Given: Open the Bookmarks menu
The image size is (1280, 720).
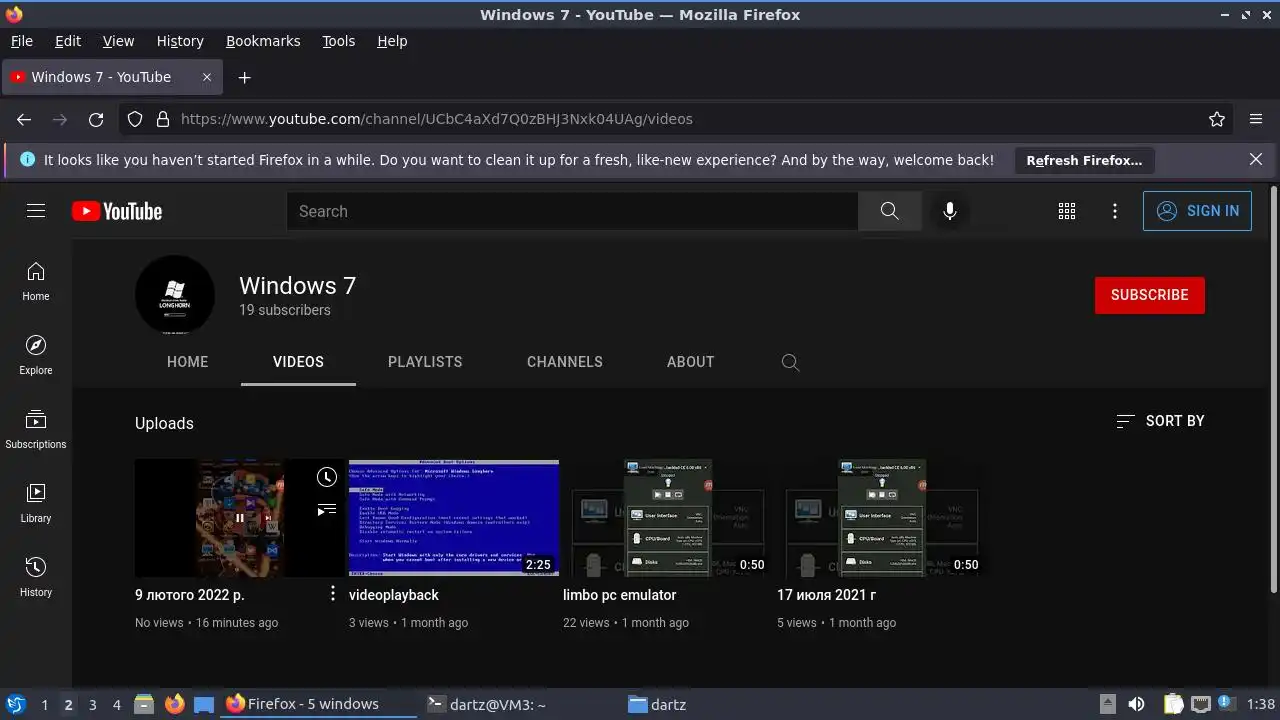Looking at the screenshot, I should 263,41.
